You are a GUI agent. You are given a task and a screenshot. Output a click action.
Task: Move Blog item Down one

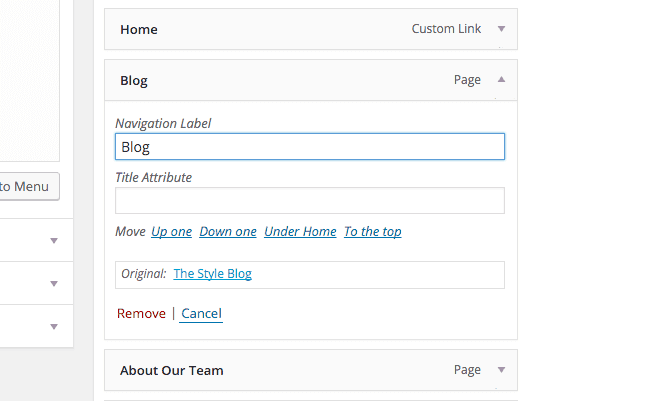tap(228, 232)
